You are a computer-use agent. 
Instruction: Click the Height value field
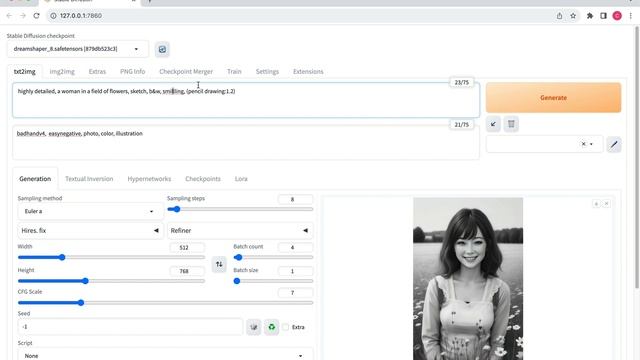[187, 271]
